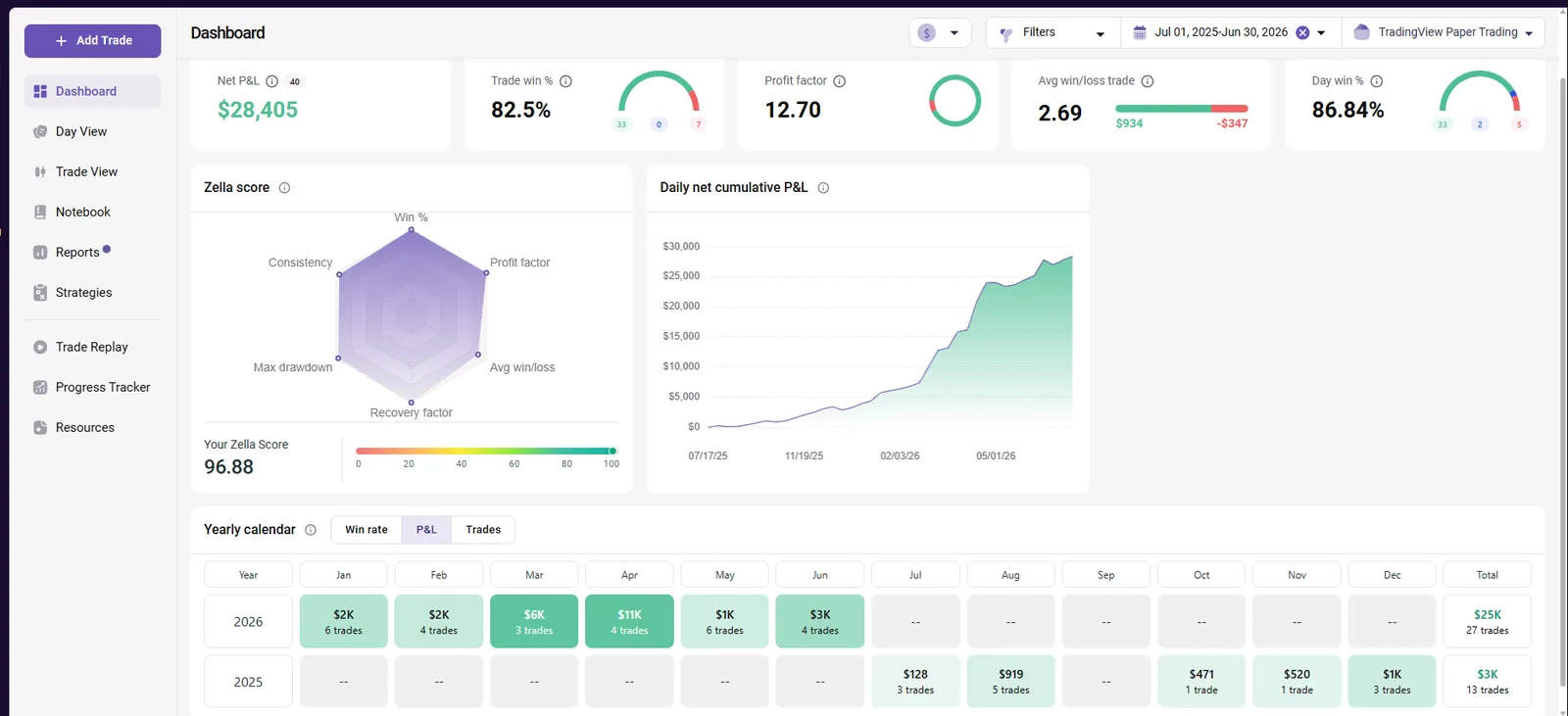This screenshot has width=1568, height=716.
Task: Click the Notebook icon
Action: click(40, 212)
